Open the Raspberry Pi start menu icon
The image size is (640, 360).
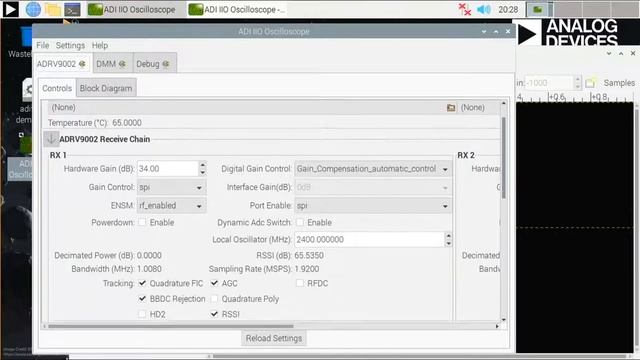[x=10, y=9]
